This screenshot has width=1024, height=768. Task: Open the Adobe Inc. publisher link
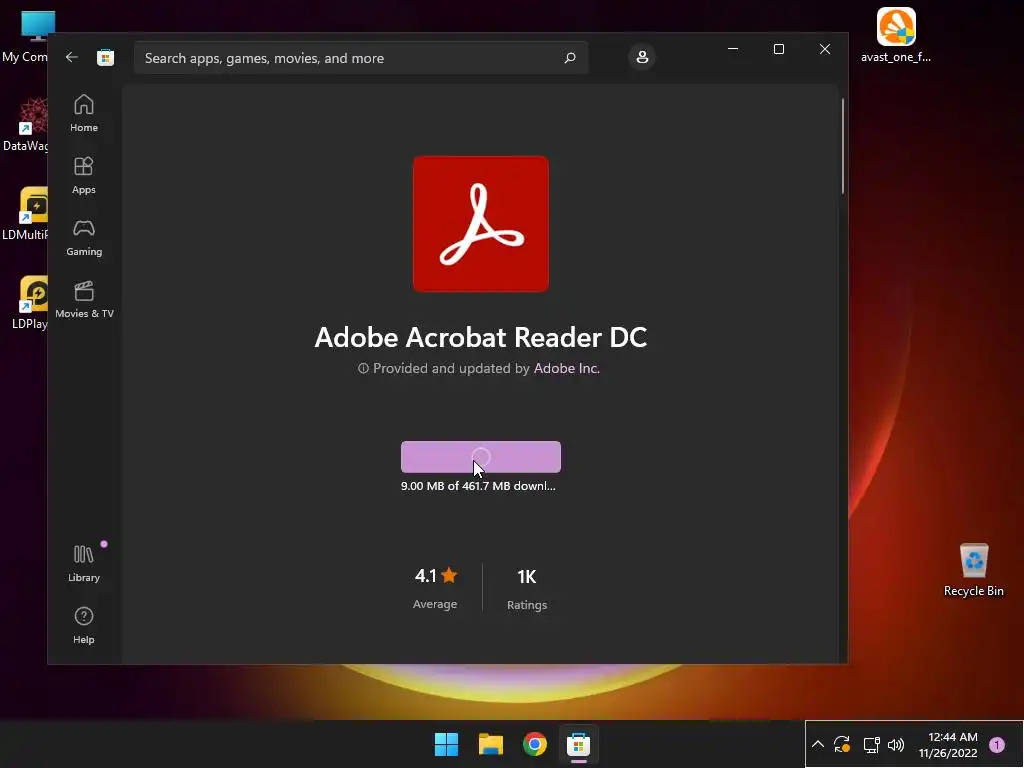point(567,368)
